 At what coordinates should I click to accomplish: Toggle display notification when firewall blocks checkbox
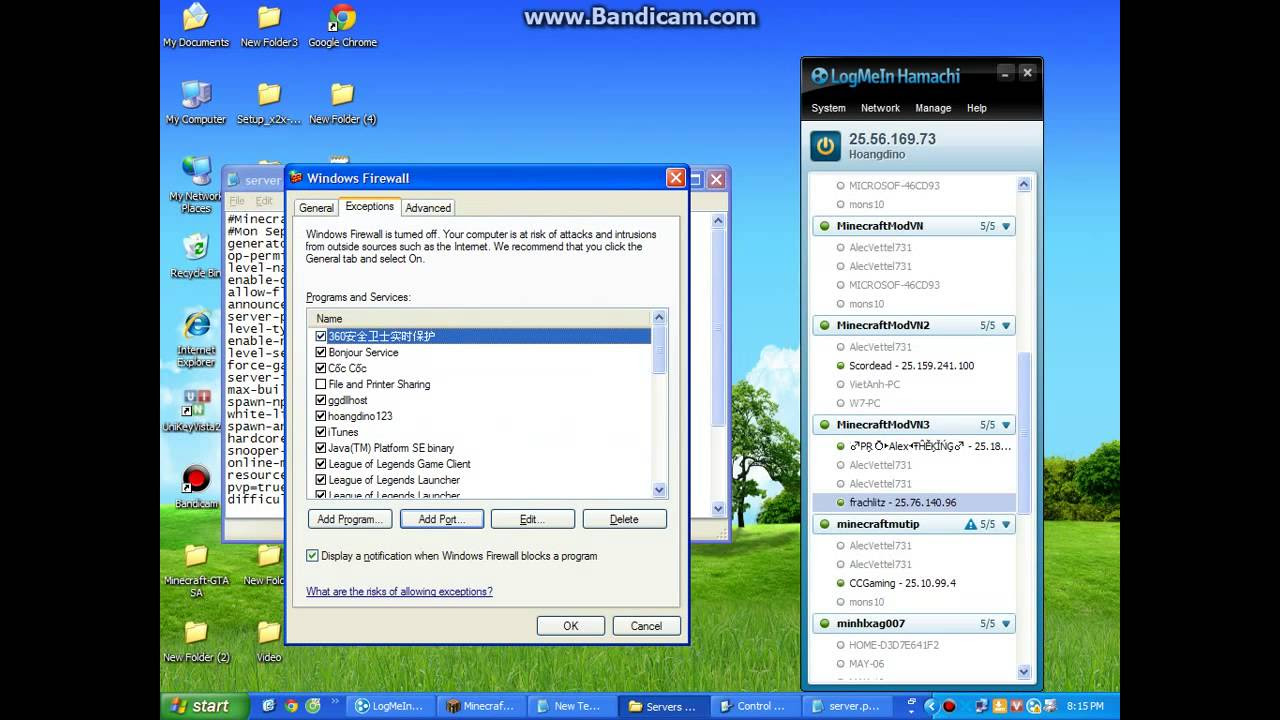click(312, 555)
